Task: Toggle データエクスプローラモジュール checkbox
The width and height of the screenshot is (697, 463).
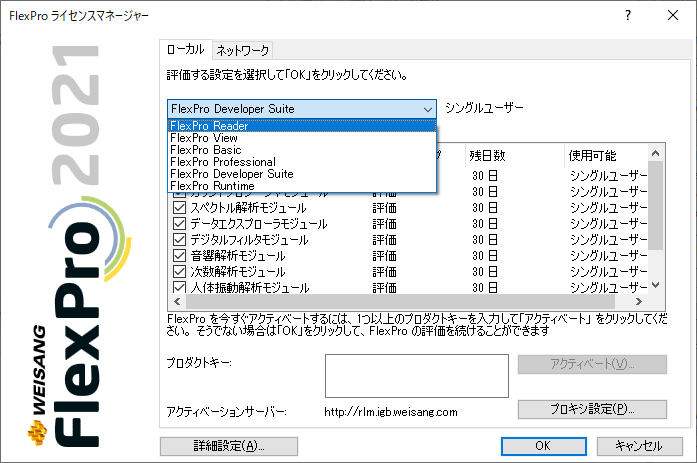Action: (180, 224)
